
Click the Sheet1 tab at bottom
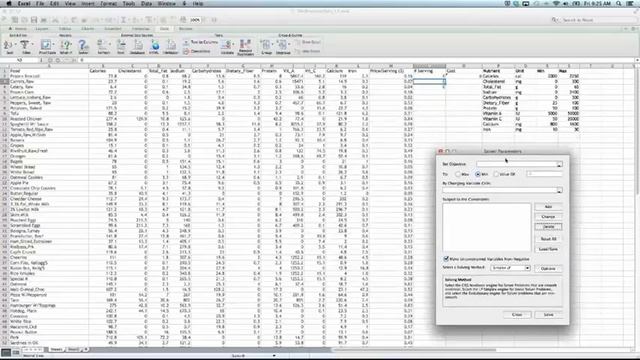[x=56, y=350]
